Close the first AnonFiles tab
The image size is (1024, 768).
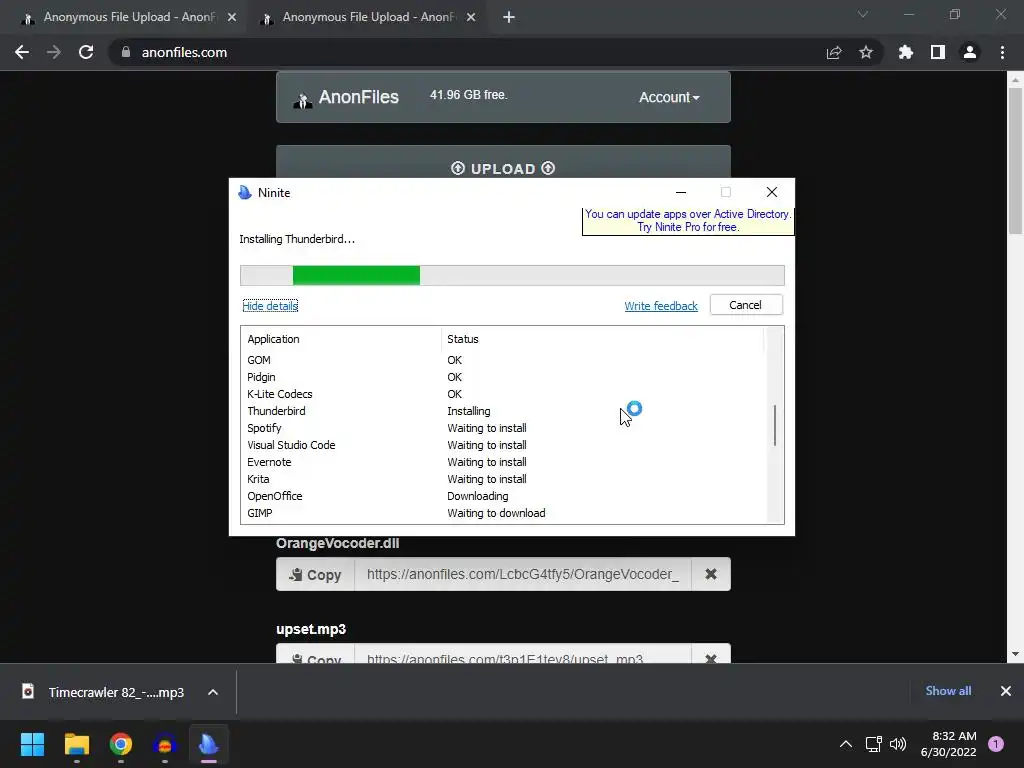[x=232, y=18]
